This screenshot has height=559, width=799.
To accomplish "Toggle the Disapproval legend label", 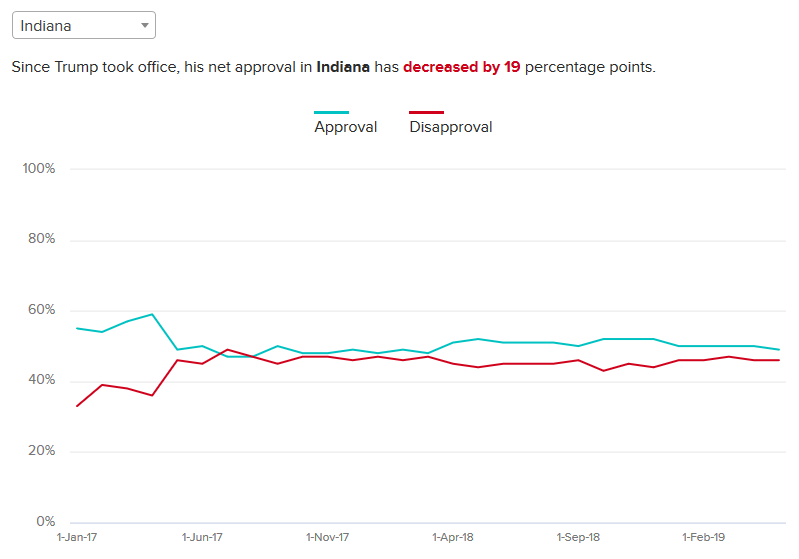I will click(x=450, y=127).
